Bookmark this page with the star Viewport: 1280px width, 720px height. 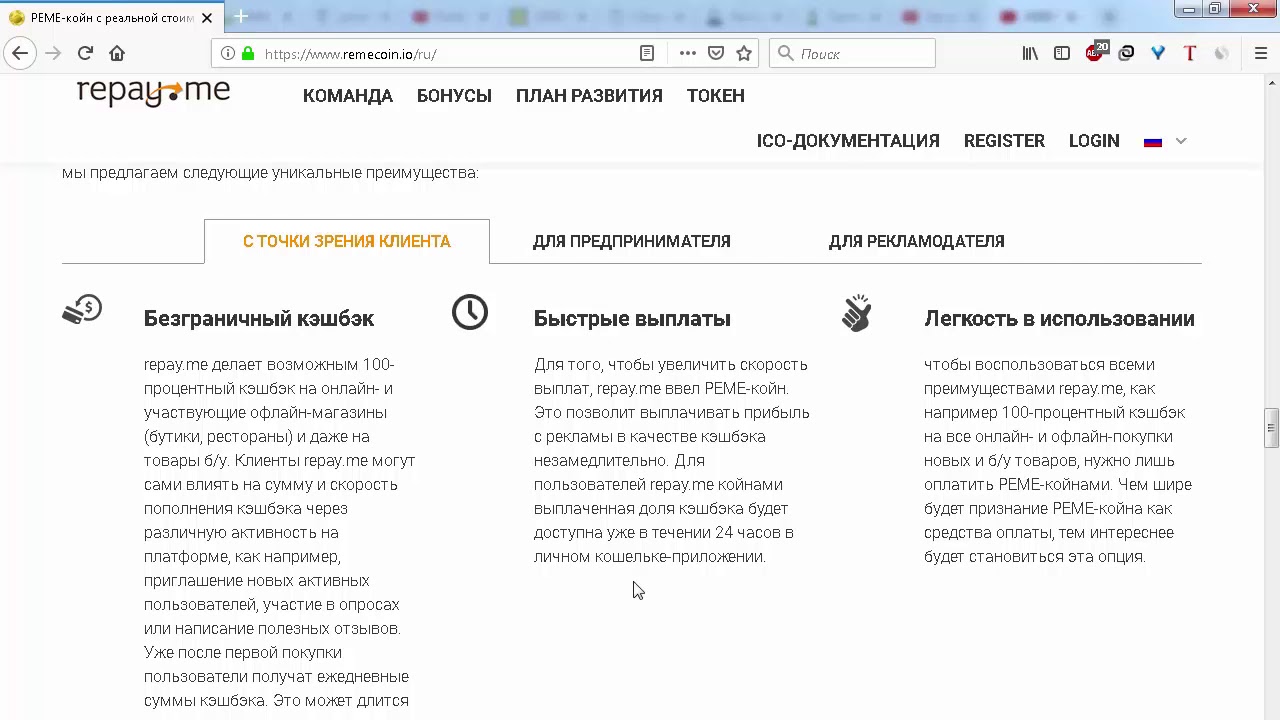(744, 54)
